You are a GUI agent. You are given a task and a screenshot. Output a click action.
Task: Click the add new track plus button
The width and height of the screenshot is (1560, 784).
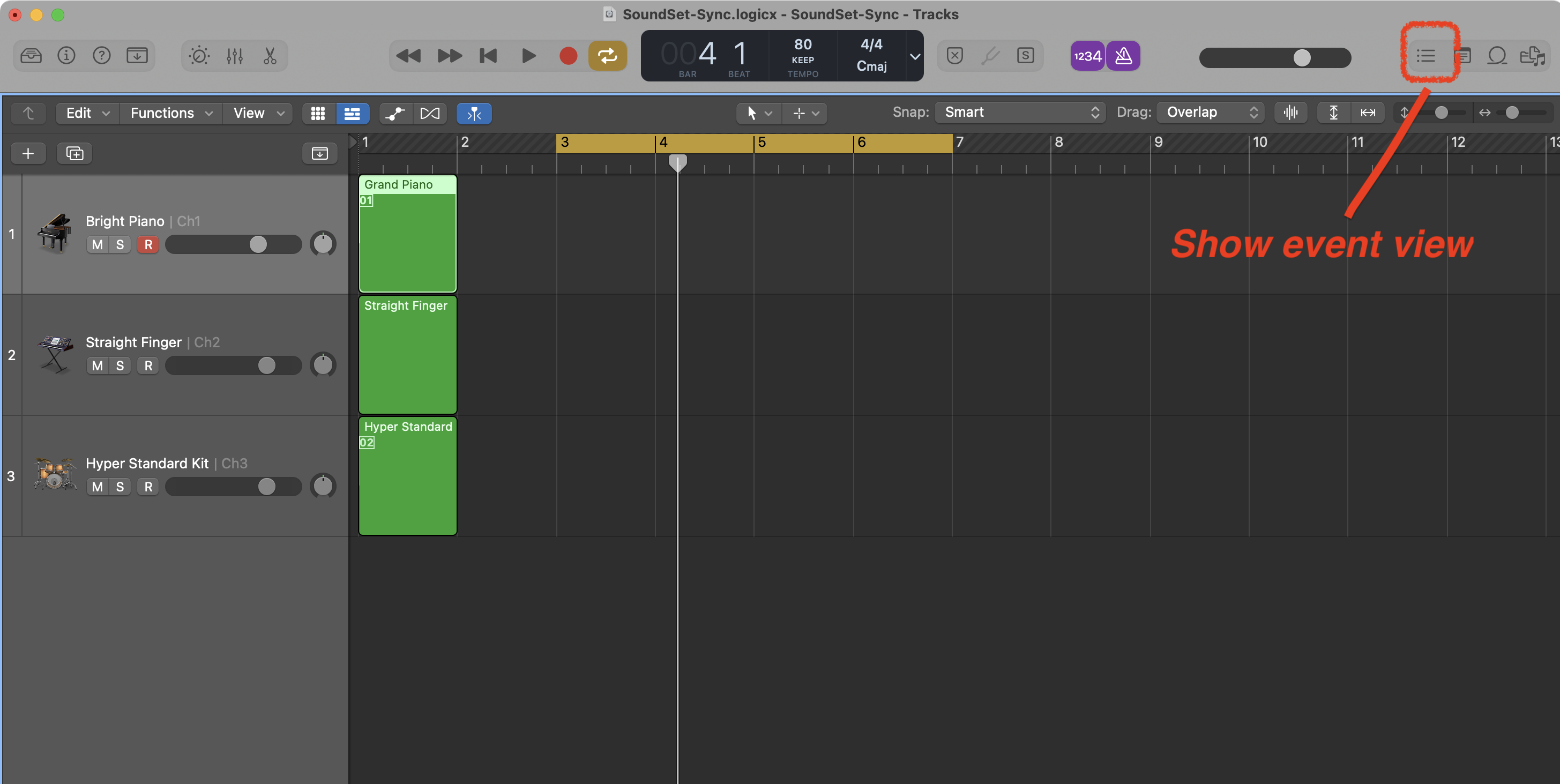28,153
